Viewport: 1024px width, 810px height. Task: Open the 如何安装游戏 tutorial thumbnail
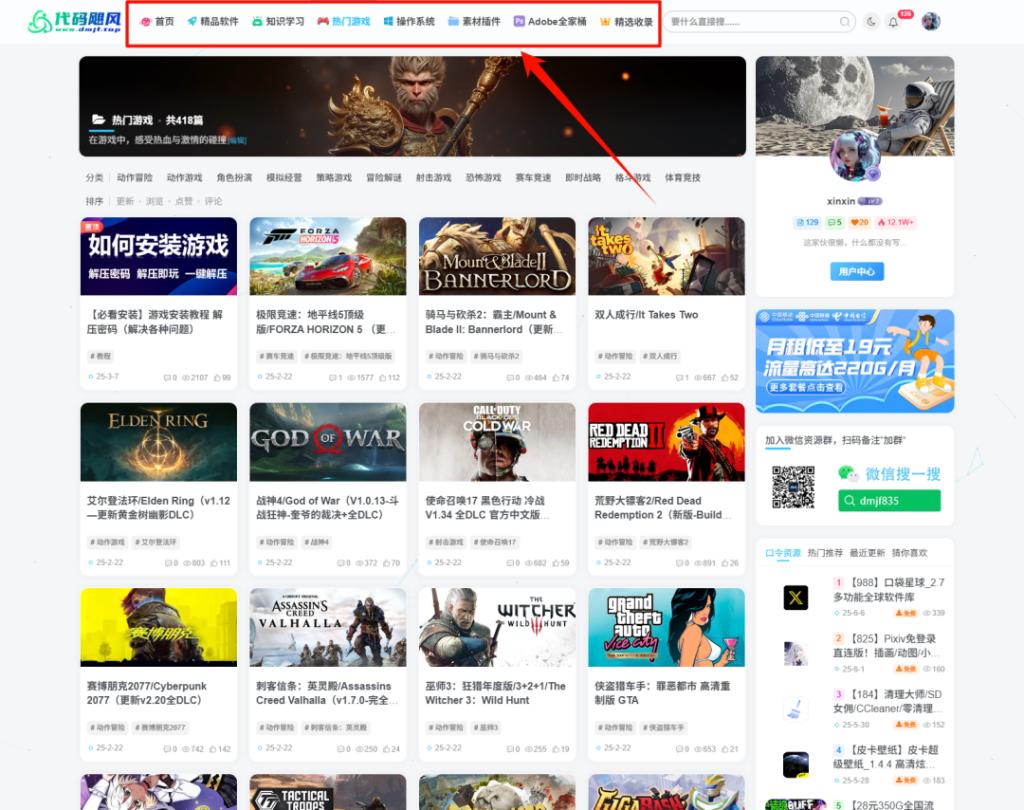[x=159, y=256]
